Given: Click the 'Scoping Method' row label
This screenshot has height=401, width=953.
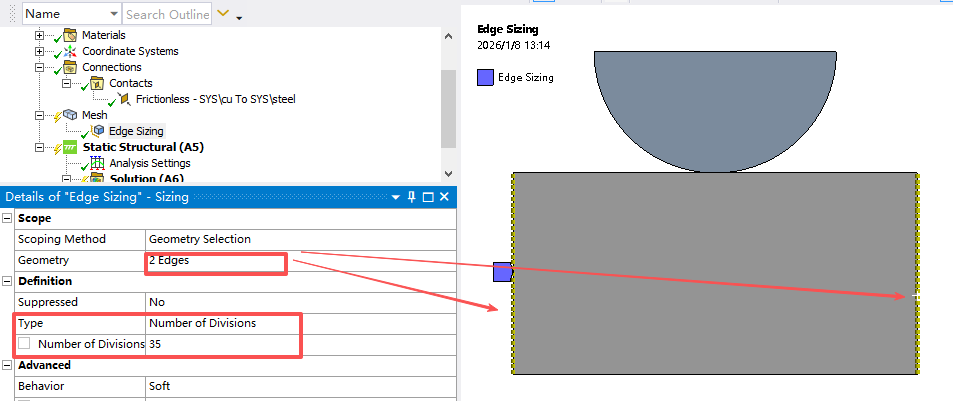Looking at the screenshot, I should click(62, 239).
